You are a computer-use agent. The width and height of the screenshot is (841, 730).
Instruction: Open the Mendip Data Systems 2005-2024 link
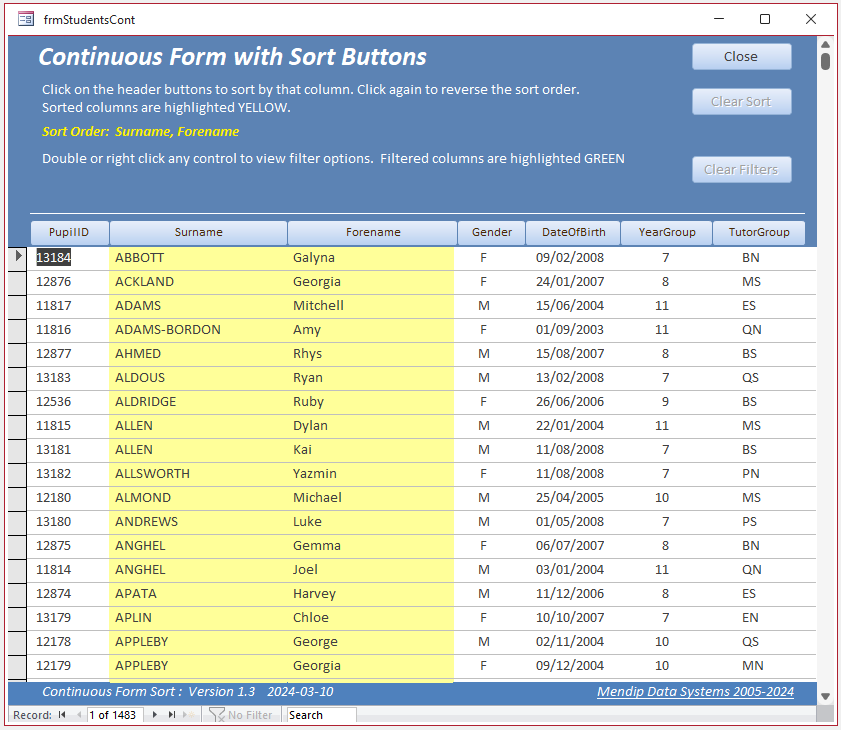pos(696,691)
